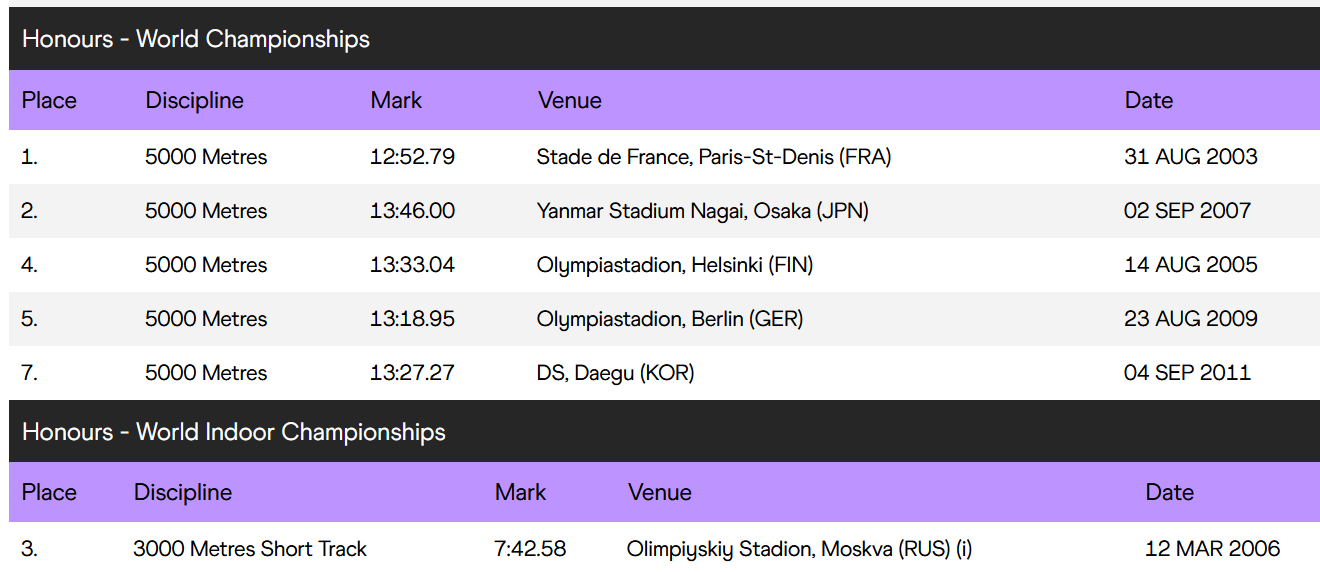This screenshot has height=572, width=1320.
Task: Select the Place column header in World Championships
Action: (49, 100)
